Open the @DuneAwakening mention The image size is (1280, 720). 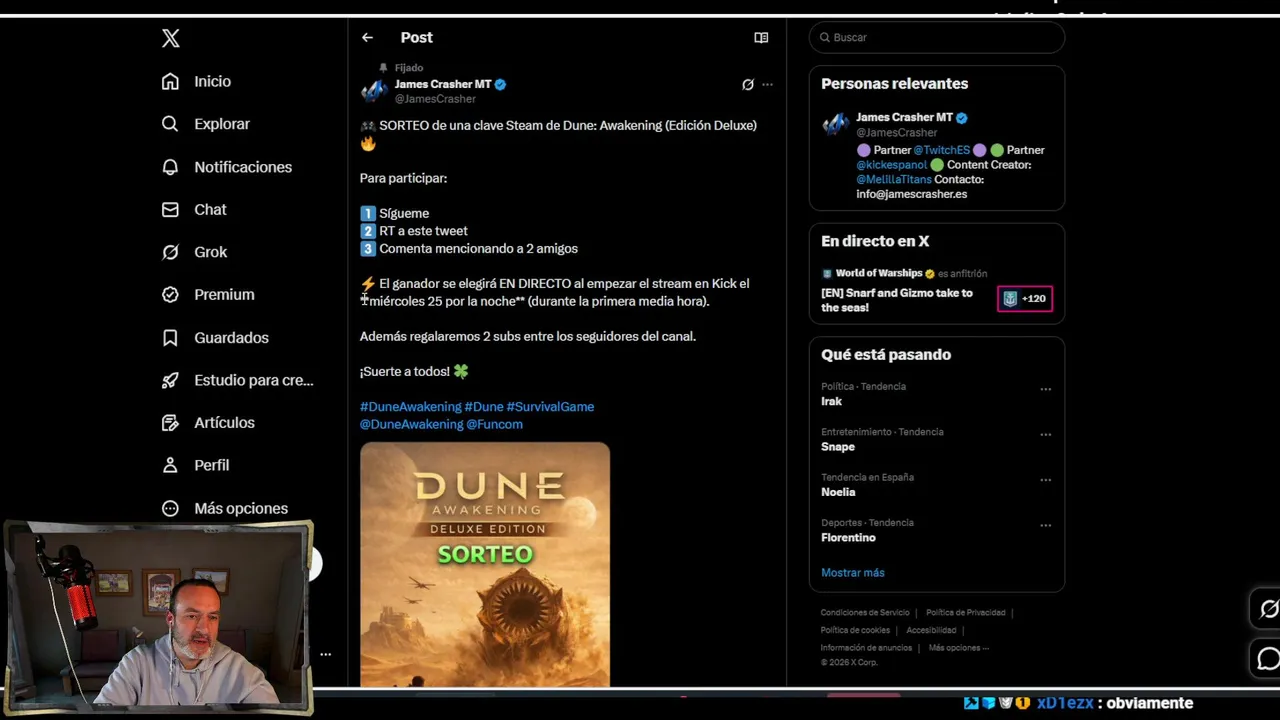coord(411,424)
